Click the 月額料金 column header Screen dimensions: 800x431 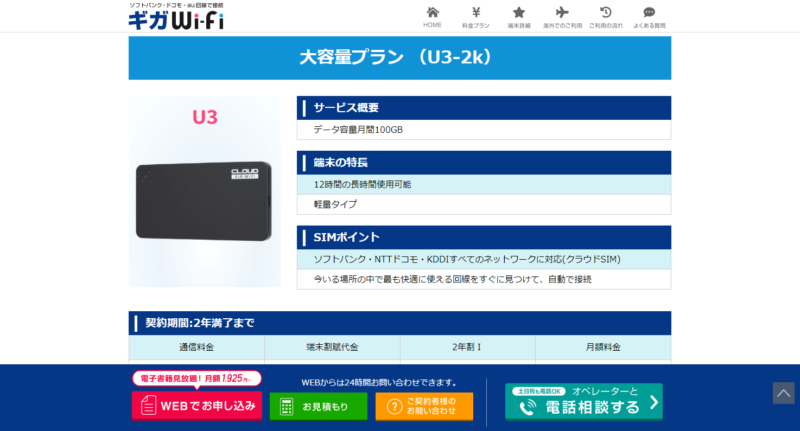coord(603,347)
